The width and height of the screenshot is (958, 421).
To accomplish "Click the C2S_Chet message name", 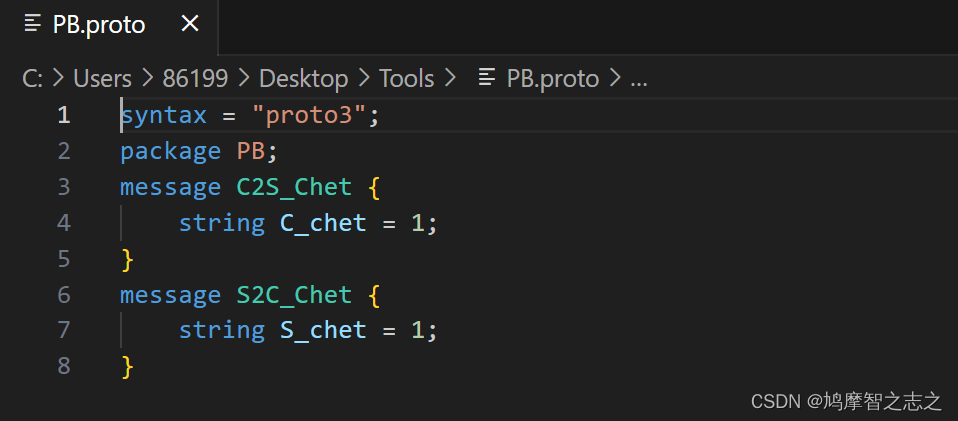I will pos(294,187).
